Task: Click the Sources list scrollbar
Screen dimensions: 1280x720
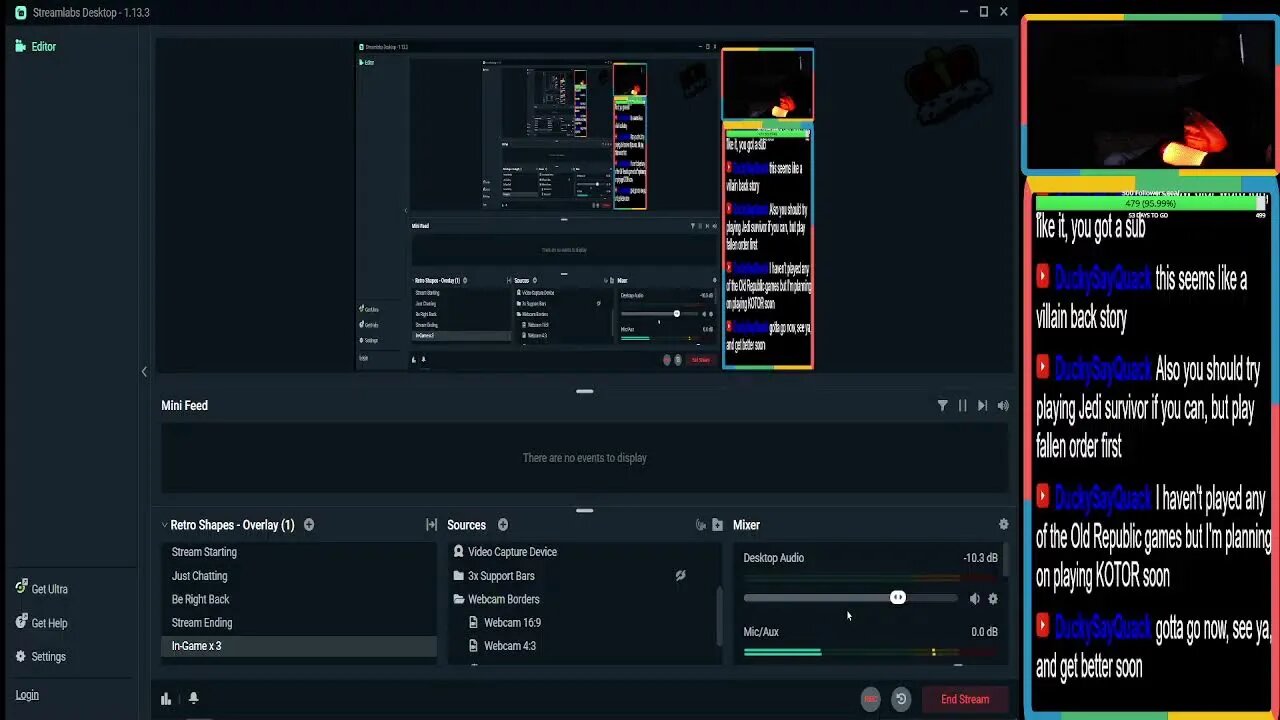Action: (x=718, y=616)
